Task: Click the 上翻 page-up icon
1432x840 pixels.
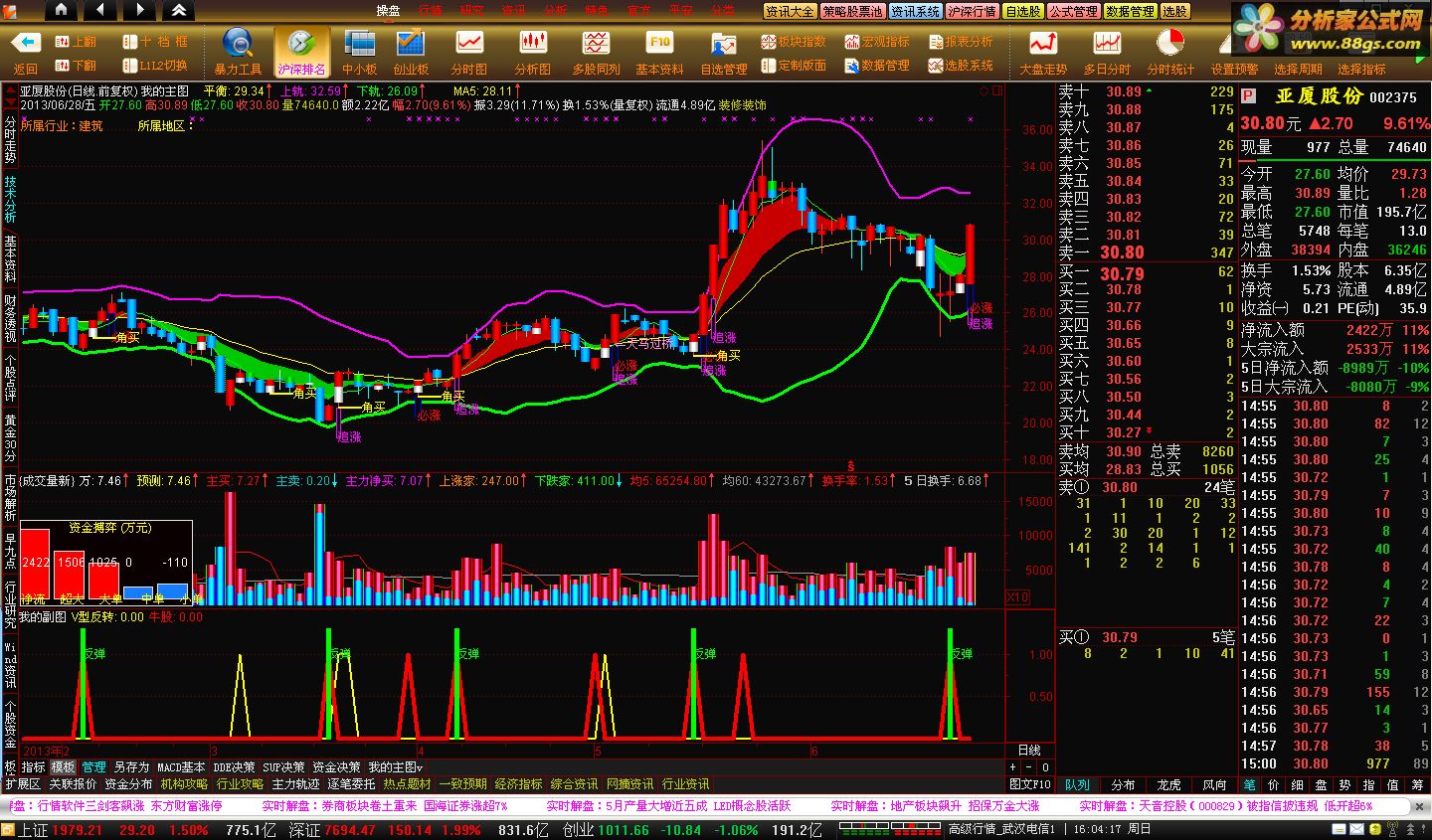Action: [75, 42]
